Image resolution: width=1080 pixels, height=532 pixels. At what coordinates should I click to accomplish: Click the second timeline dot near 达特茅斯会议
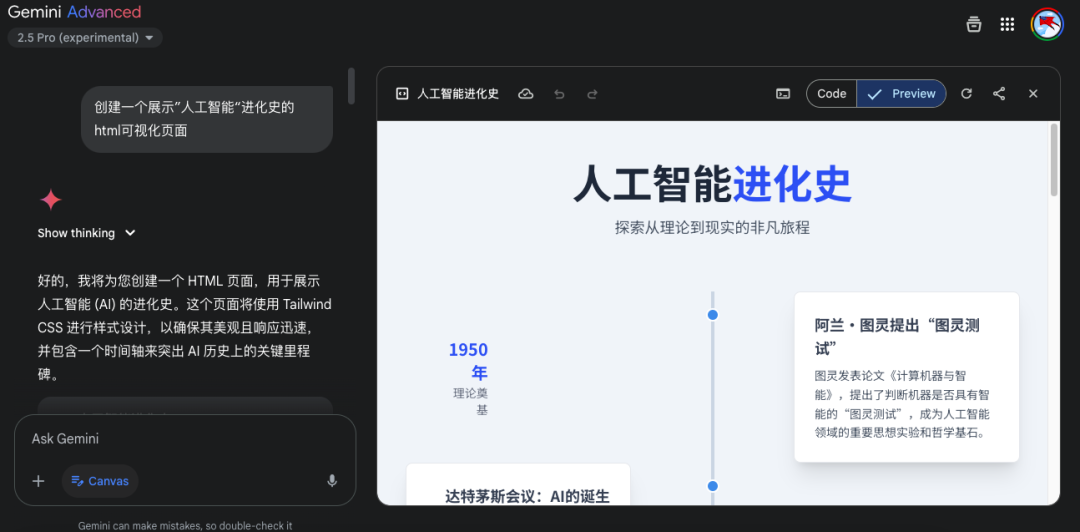713,486
